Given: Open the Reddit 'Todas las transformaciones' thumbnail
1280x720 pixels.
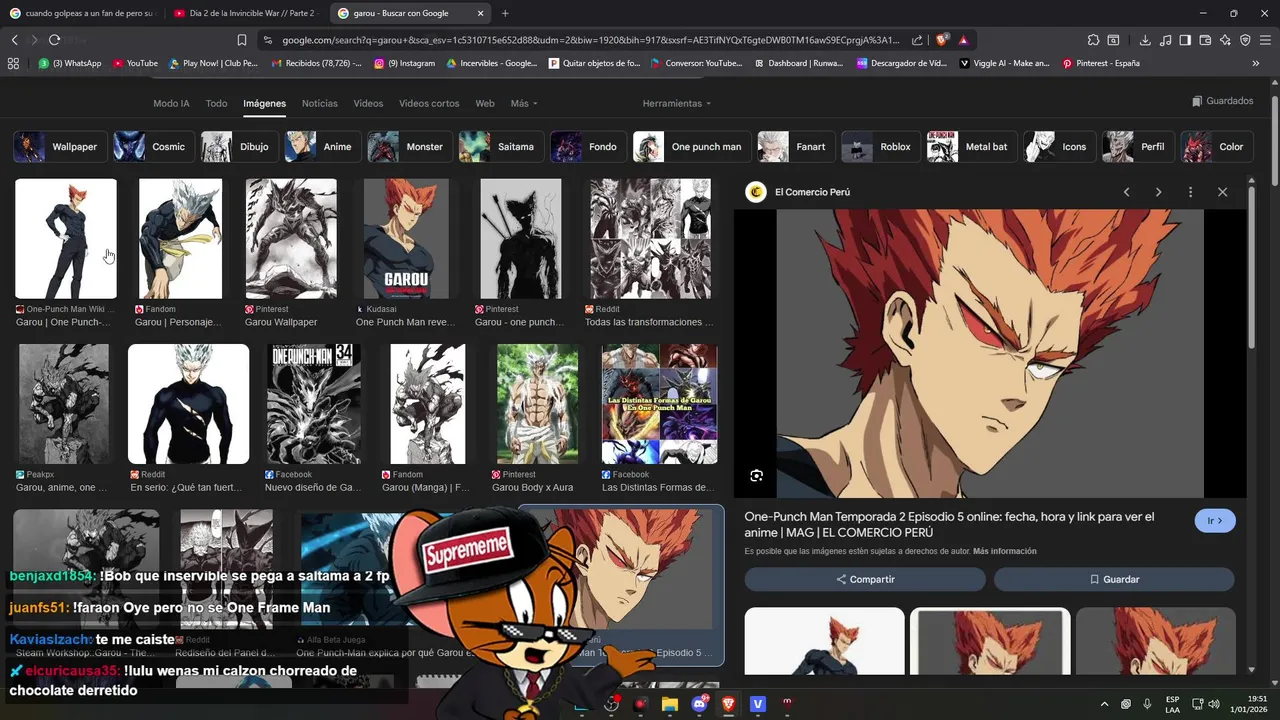Looking at the screenshot, I should point(651,239).
